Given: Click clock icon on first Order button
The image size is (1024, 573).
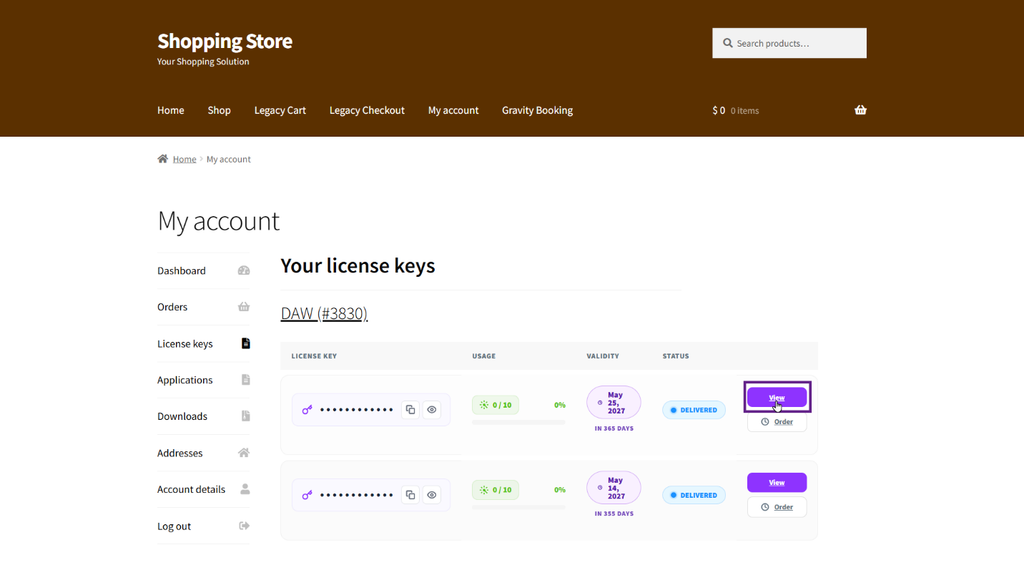Looking at the screenshot, I should pos(765,422).
